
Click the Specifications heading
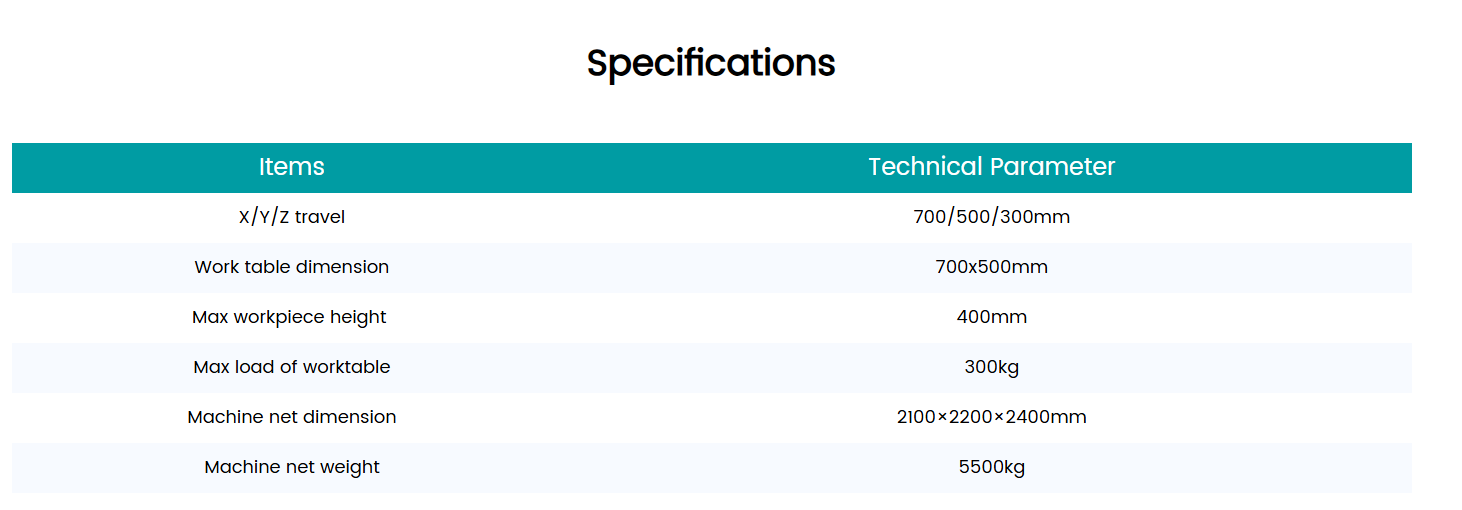tap(710, 63)
